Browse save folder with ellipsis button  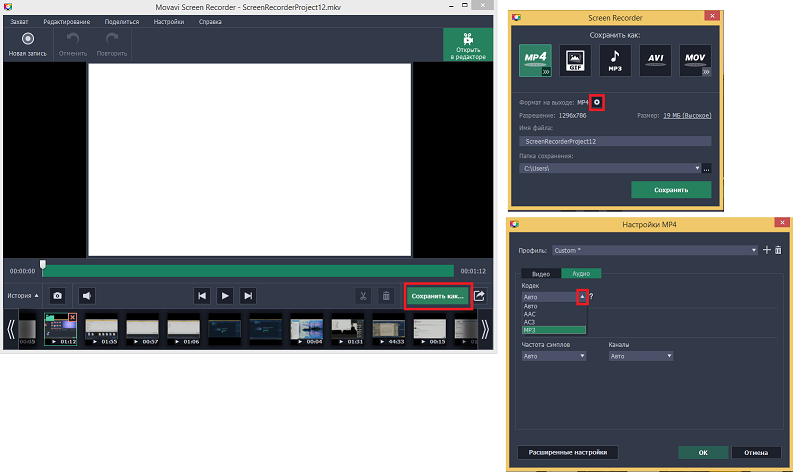point(707,168)
